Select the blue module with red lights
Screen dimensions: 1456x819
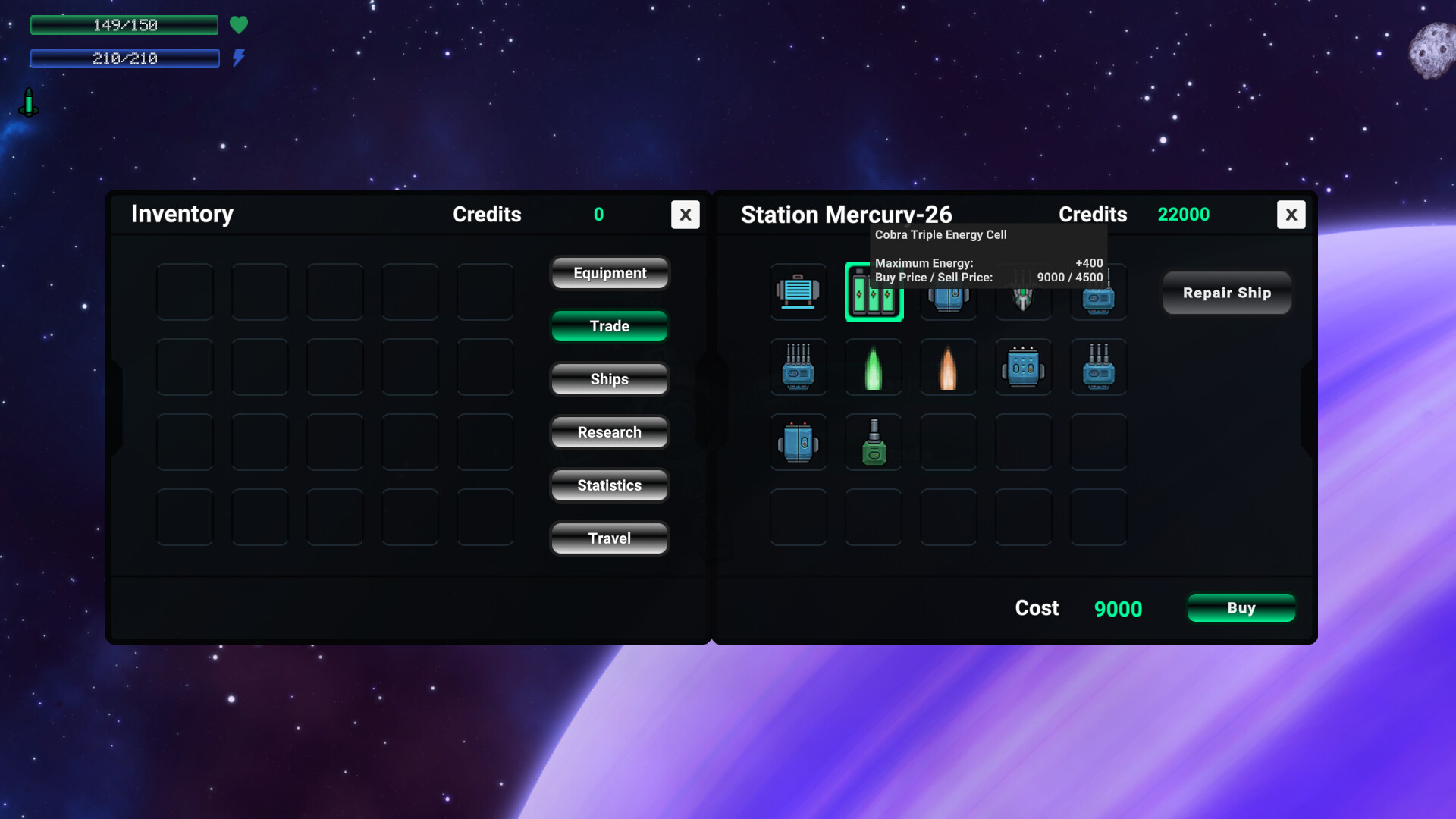[798, 442]
